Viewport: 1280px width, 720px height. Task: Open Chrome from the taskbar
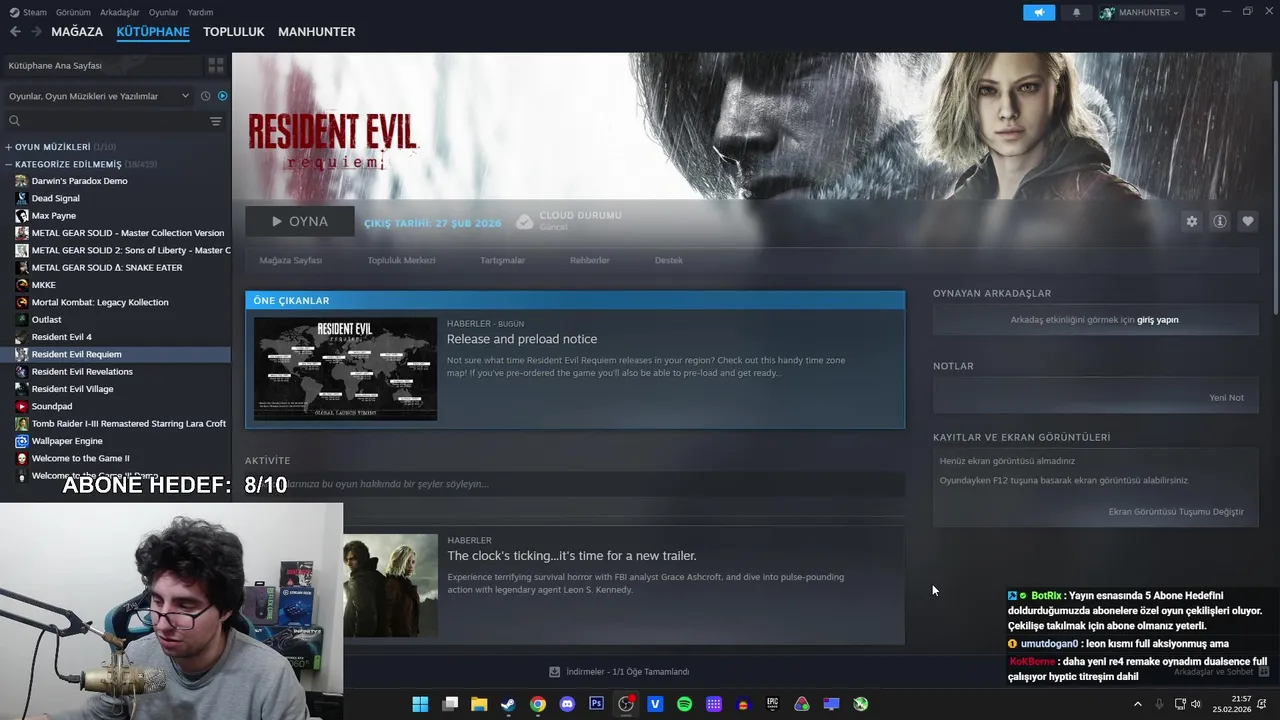tap(538, 704)
